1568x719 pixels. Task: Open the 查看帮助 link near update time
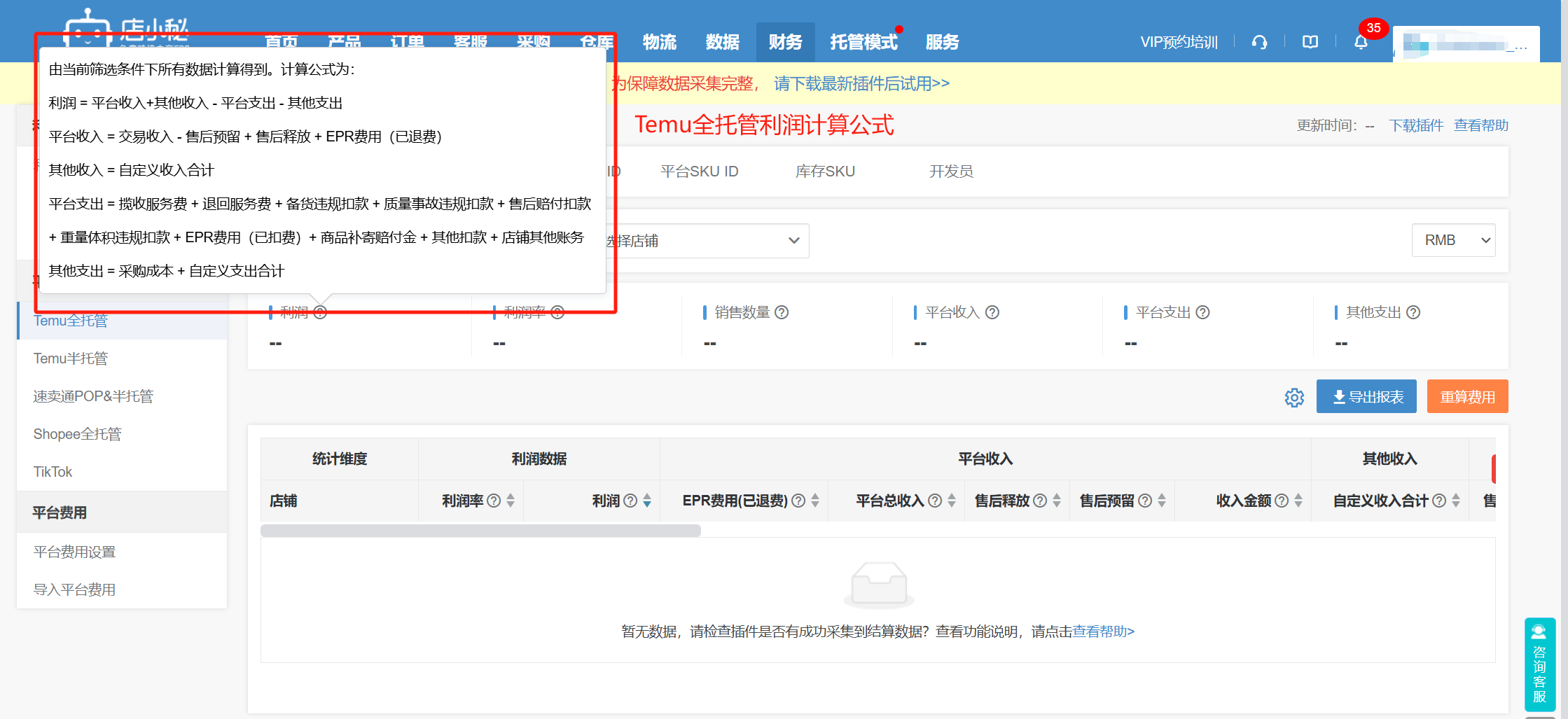point(1481,125)
